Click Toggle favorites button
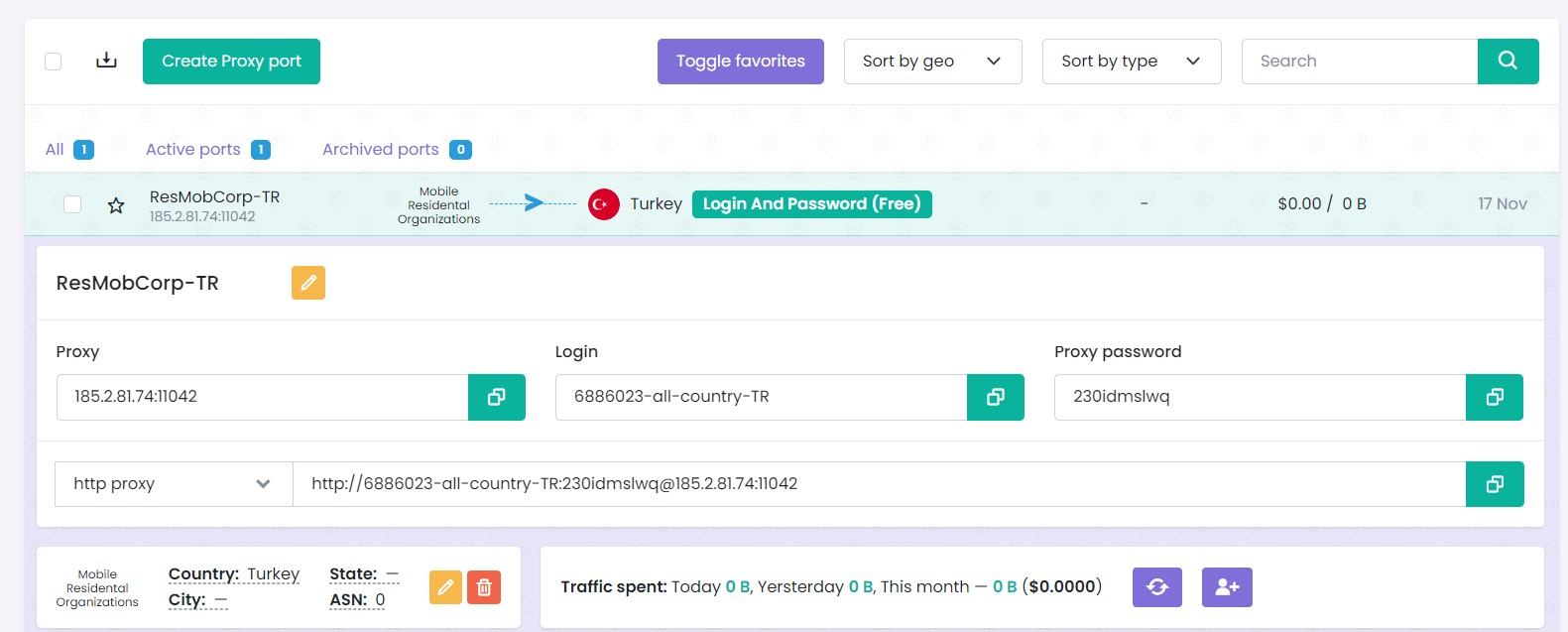1568x632 pixels. pyautogui.click(x=741, y=62)
